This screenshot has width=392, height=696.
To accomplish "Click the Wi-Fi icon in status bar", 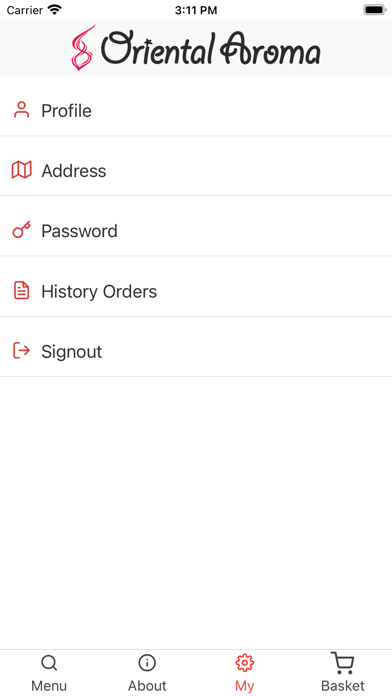I will click(55, 10).
